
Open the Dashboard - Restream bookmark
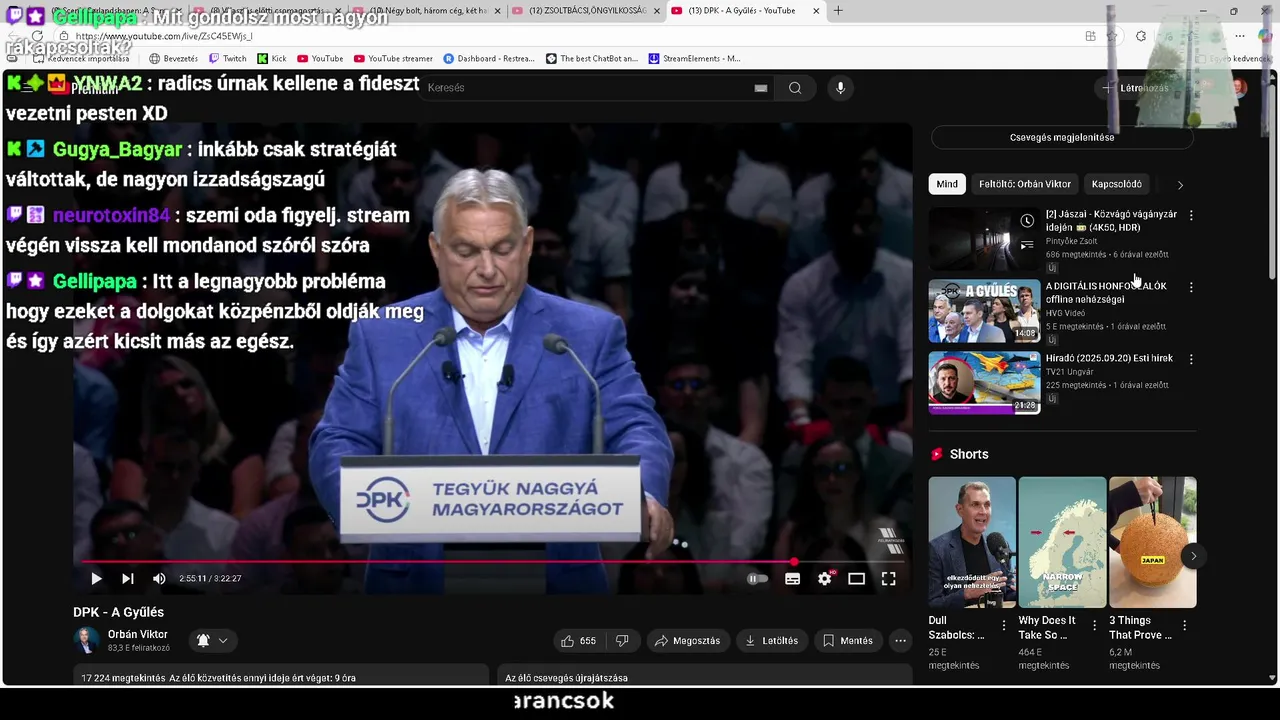(x=489, y=59)
